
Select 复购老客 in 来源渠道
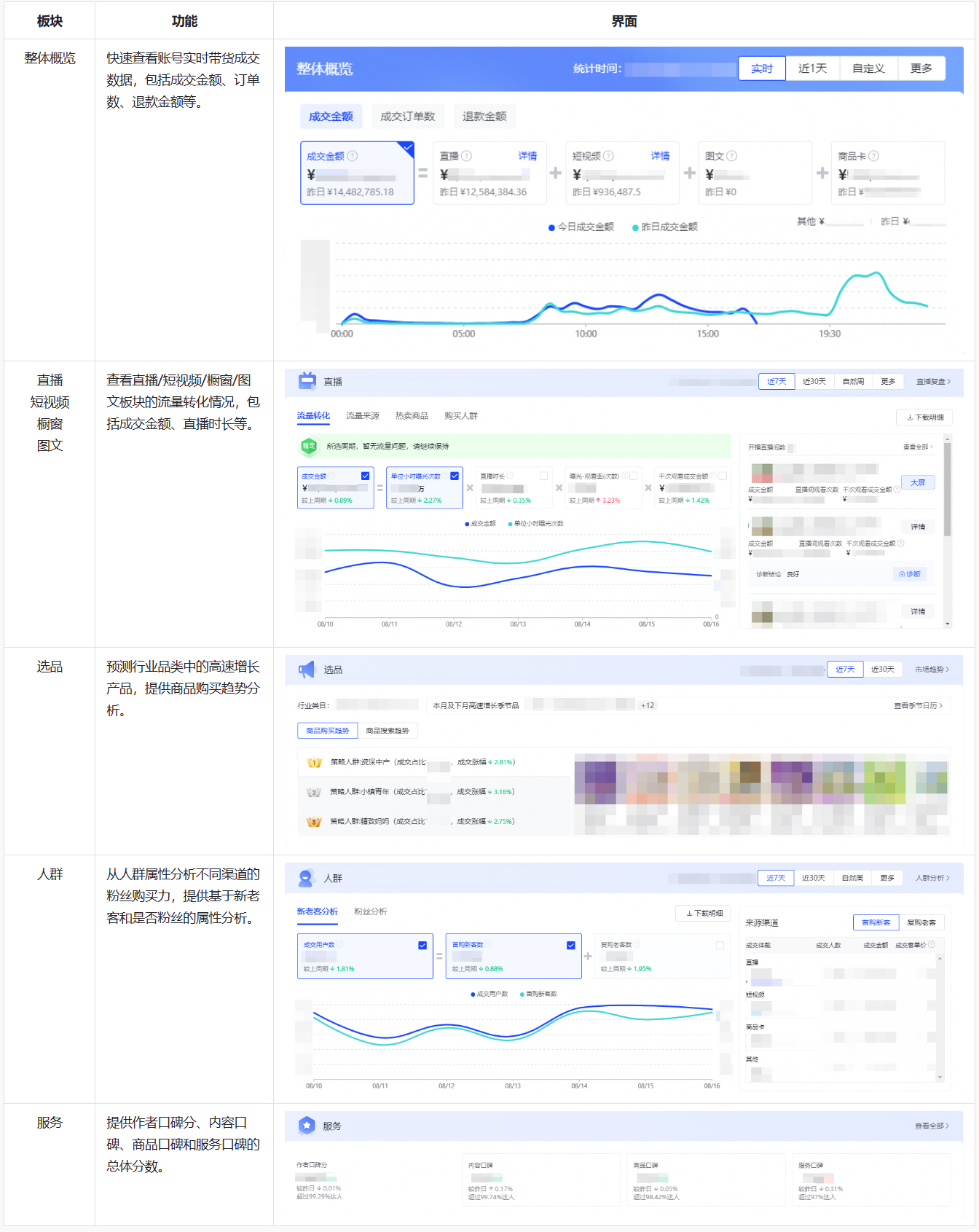pos(921,922)
